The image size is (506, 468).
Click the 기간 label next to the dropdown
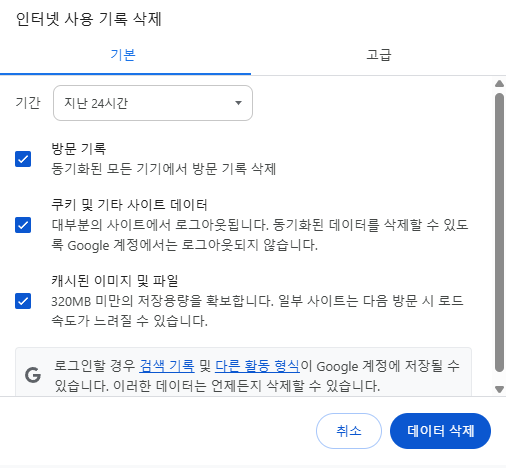coord(28,103)
